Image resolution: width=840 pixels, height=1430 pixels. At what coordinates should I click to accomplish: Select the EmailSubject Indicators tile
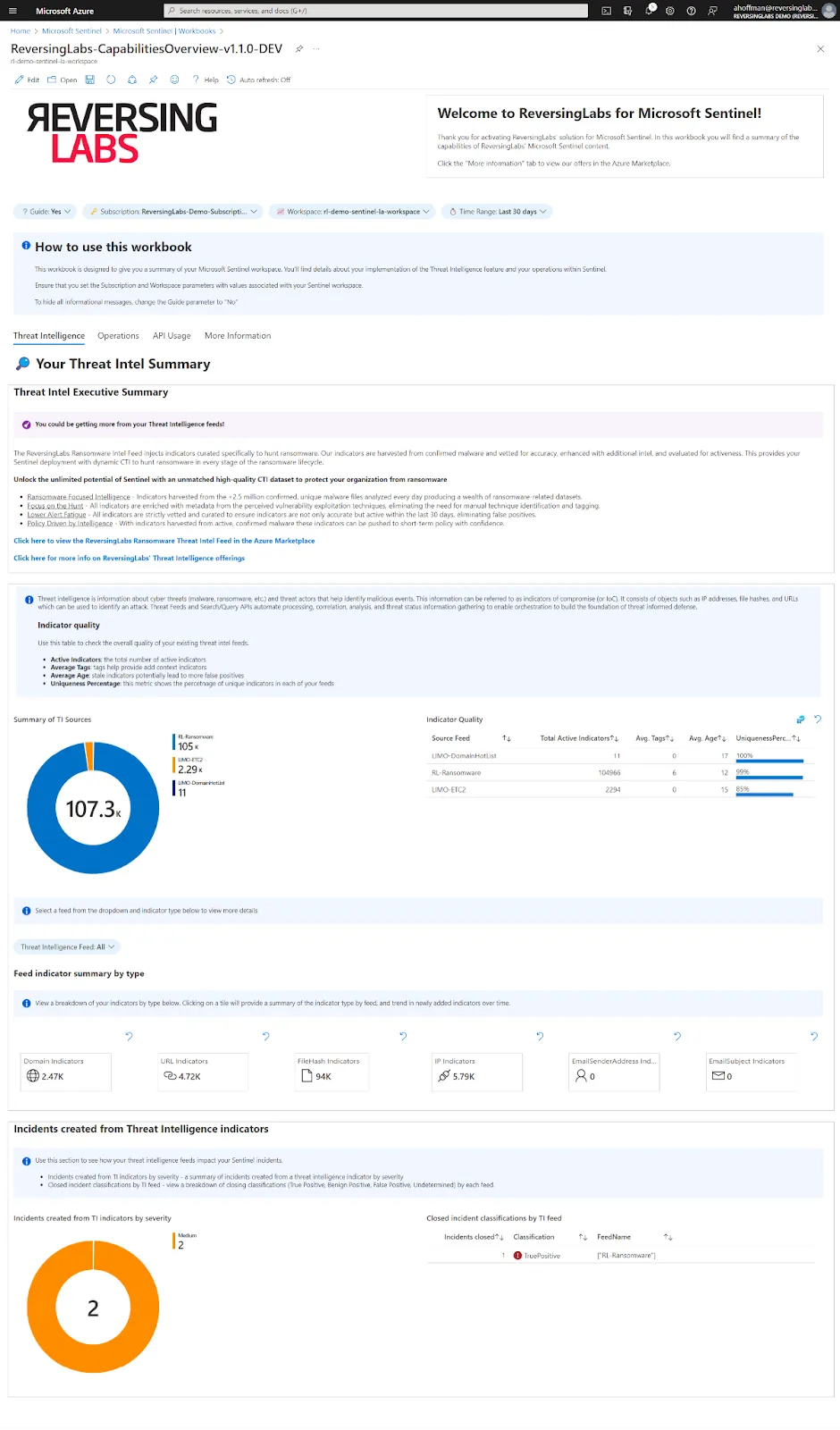(752, 1072)
